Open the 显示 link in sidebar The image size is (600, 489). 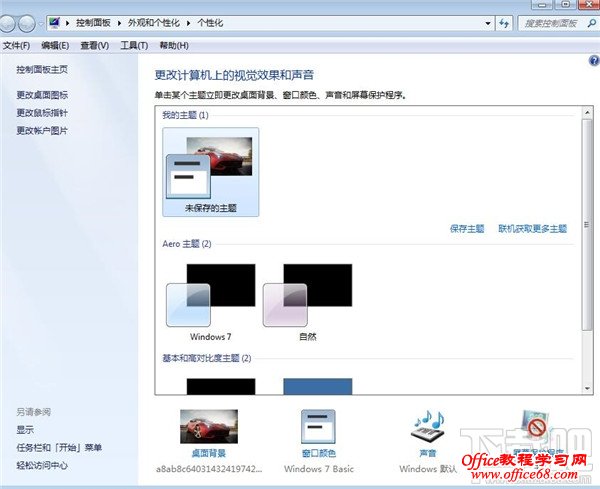click(x=25, y=430)
